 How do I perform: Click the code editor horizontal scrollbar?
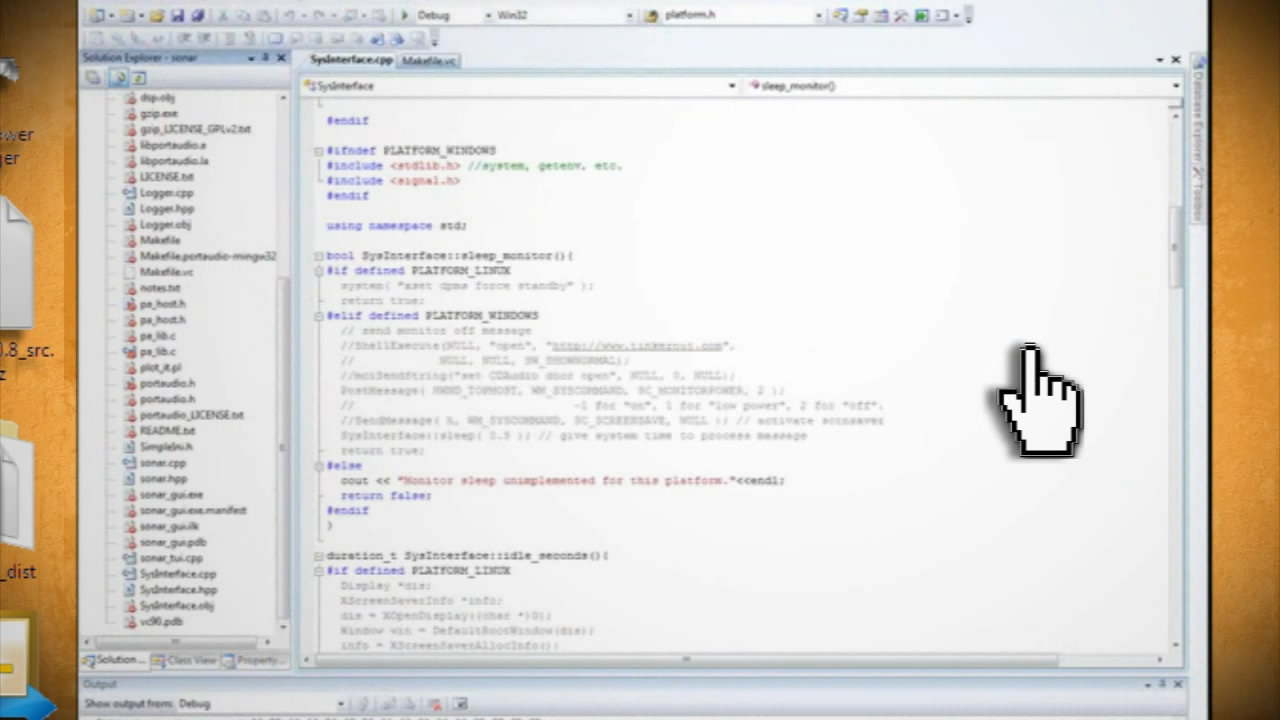click(685, 660)
